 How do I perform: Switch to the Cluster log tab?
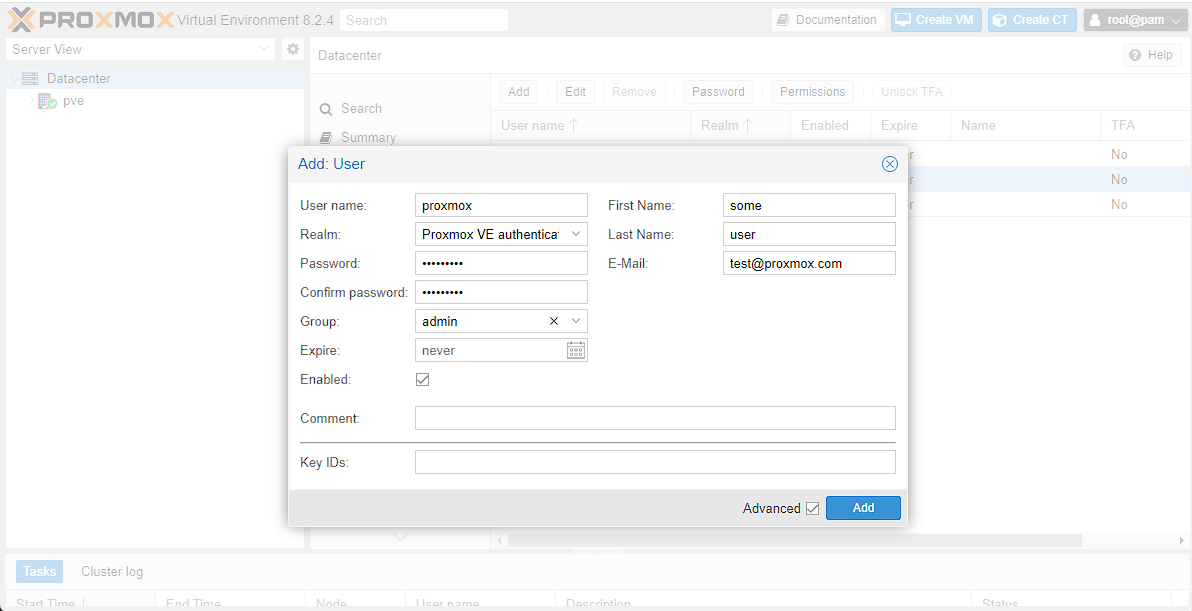[x=112, y=571]
